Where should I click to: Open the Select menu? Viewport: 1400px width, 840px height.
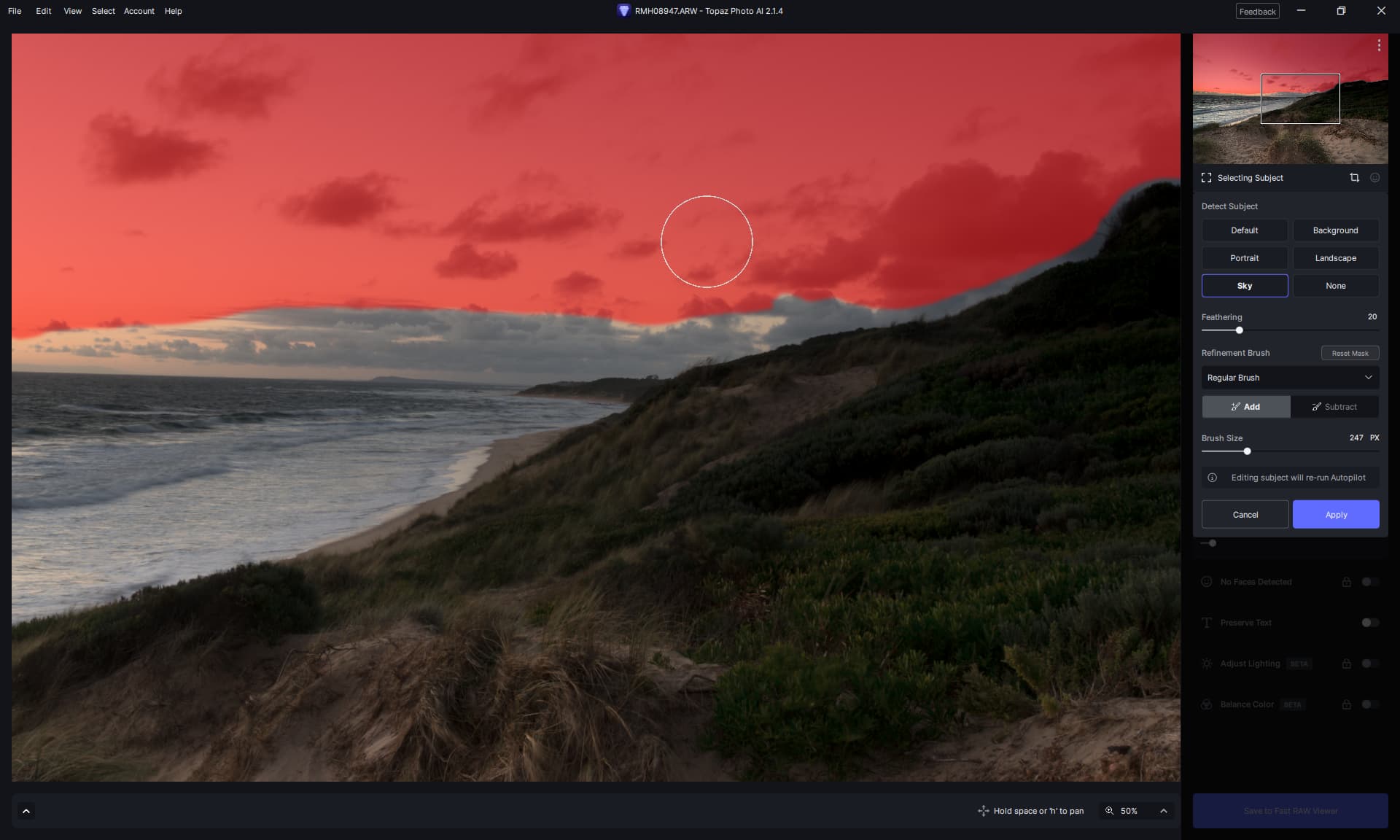point(103,11)
